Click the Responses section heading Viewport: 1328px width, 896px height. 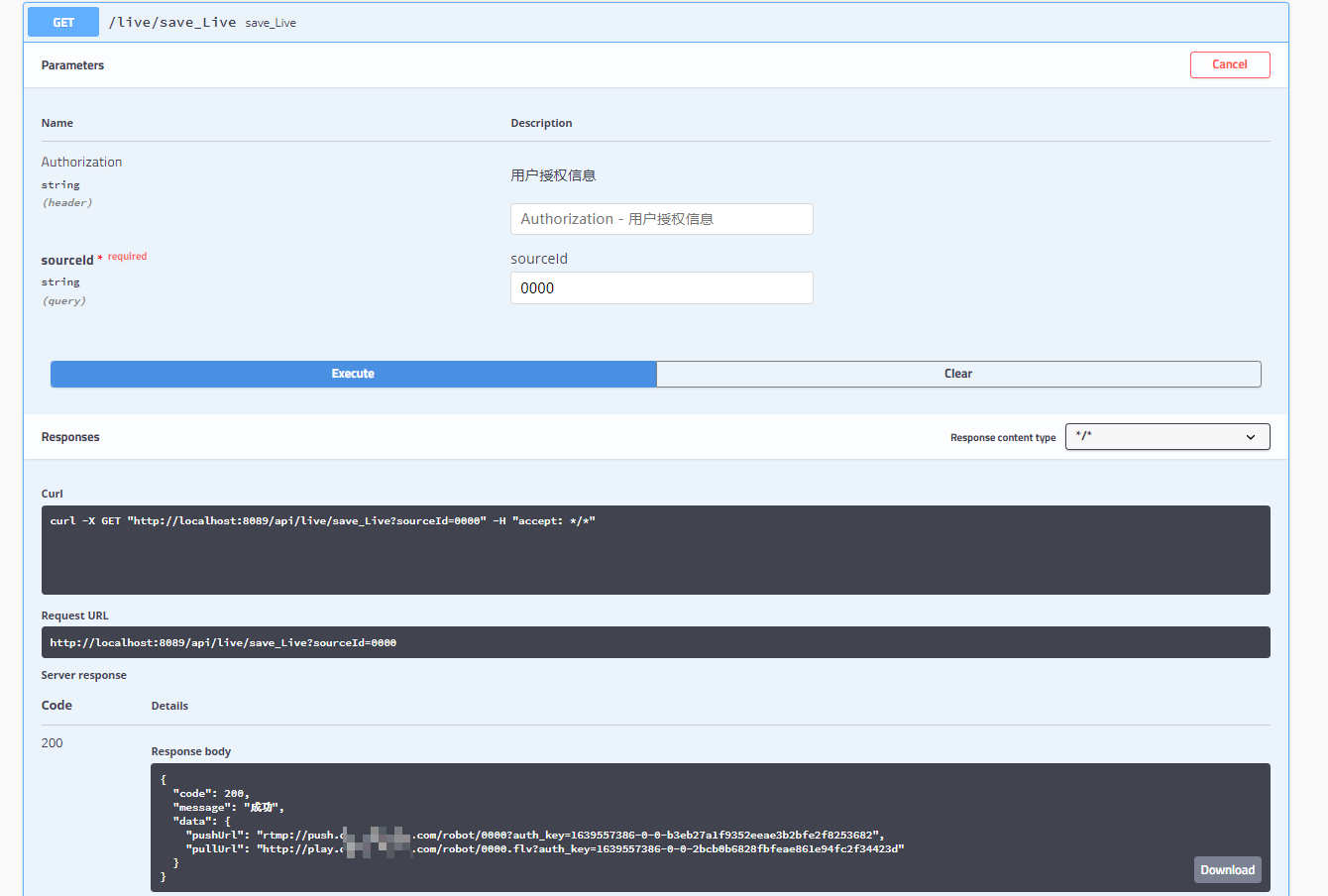(70, 437)
